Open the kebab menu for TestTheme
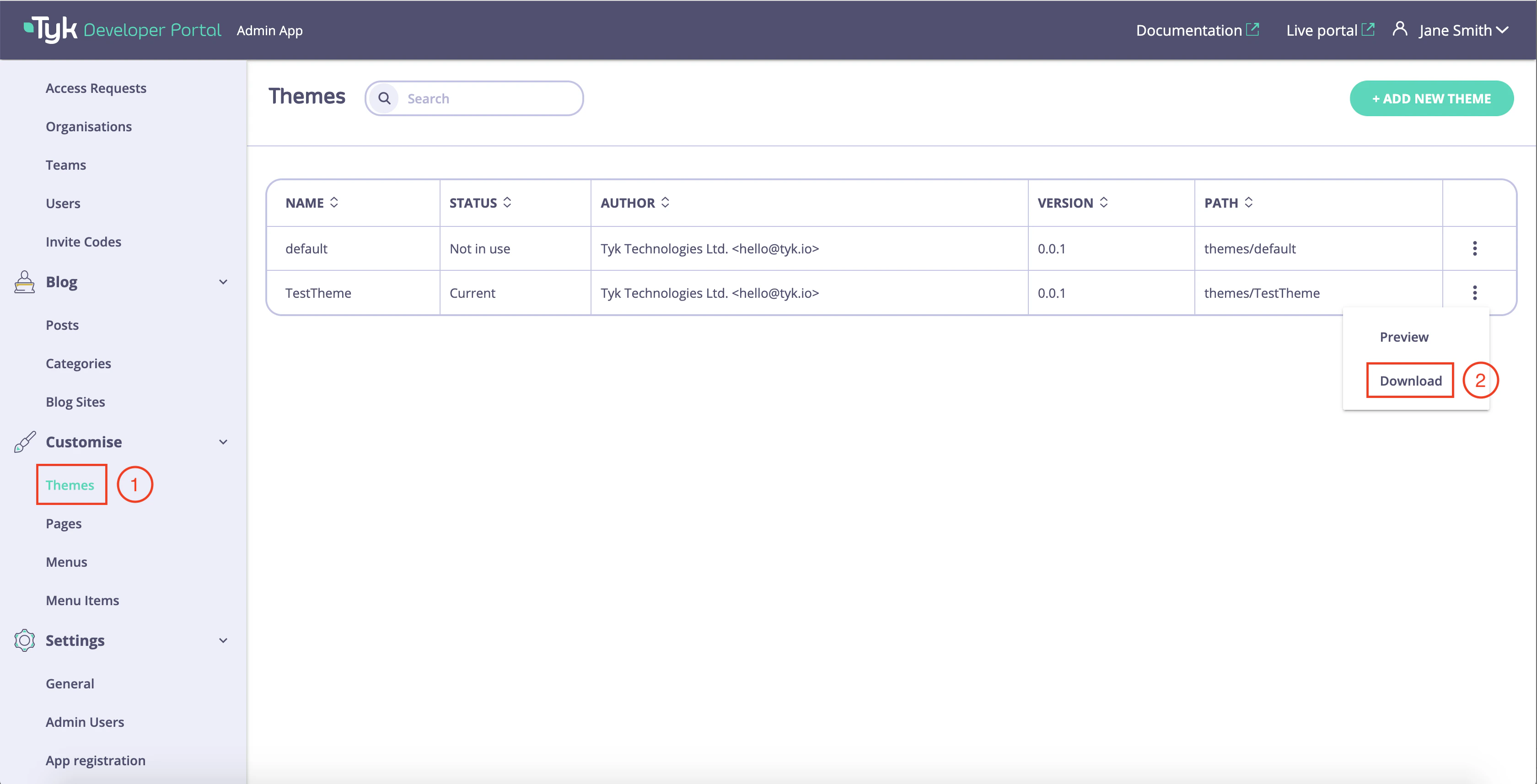Viewport: 1537px width, 784px height. click(1474, 292)
